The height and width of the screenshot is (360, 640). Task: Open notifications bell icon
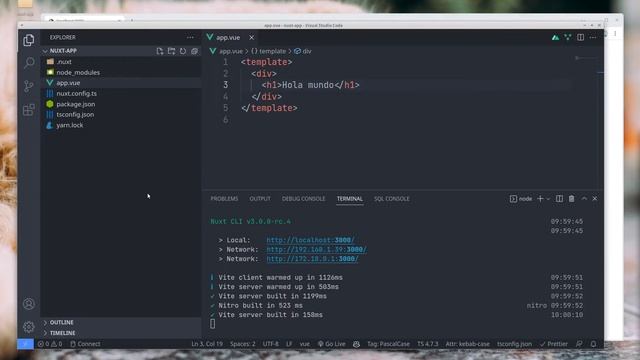593,344
